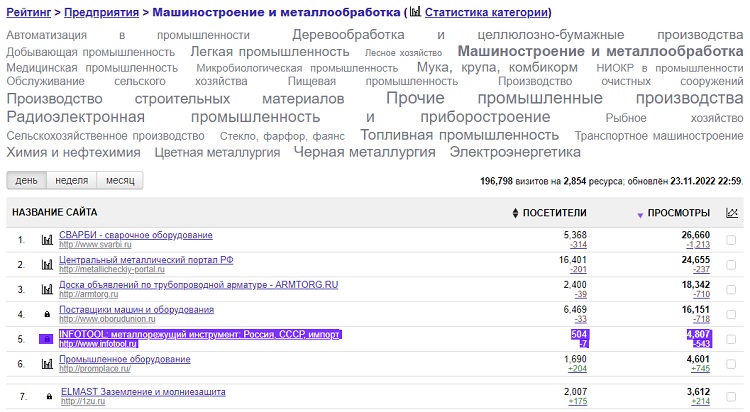Select Радиоэлектронная промышленность и приборостроение category
This screenshot has height=412, width=750.
point(278,117)
